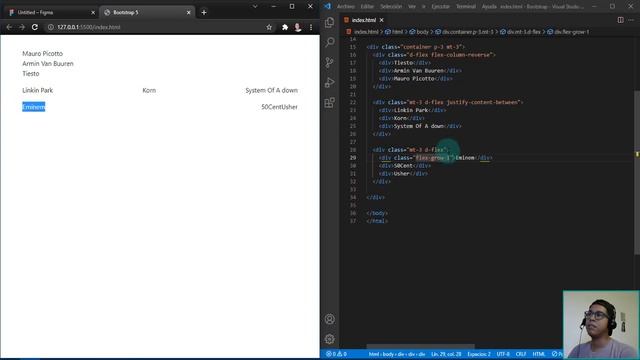640x360 pixels.
Task: Open the Ejecutar menu
Action: [440, 6]
